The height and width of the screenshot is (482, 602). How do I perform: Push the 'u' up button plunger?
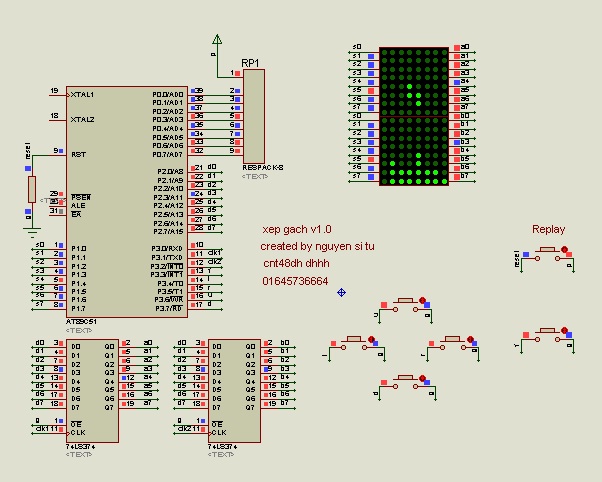coord(405,300)
